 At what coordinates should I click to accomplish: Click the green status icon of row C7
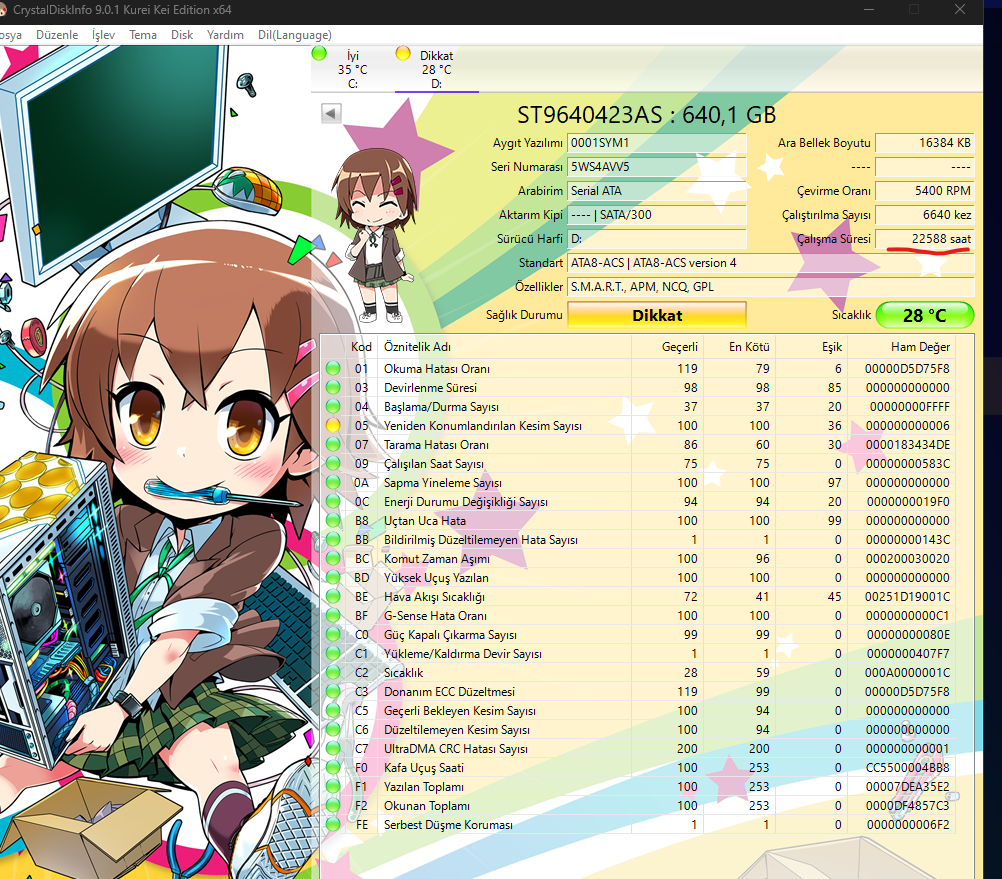tap(333, 748)
